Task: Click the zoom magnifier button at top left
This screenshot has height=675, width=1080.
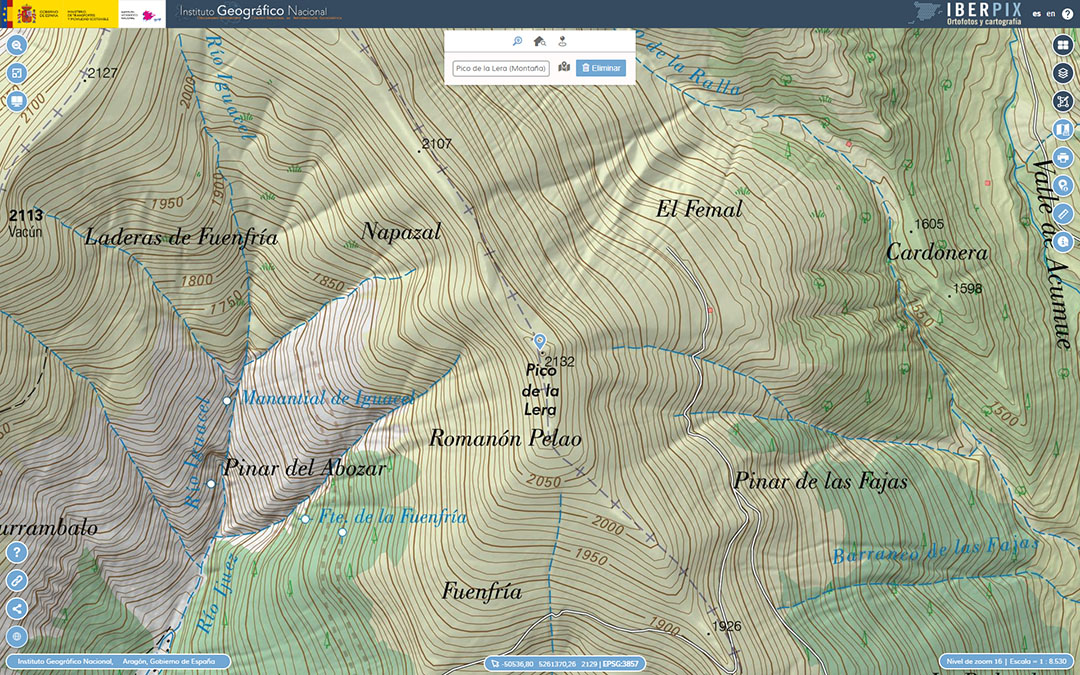Action: pyautogui.click(x=17, y=45)
